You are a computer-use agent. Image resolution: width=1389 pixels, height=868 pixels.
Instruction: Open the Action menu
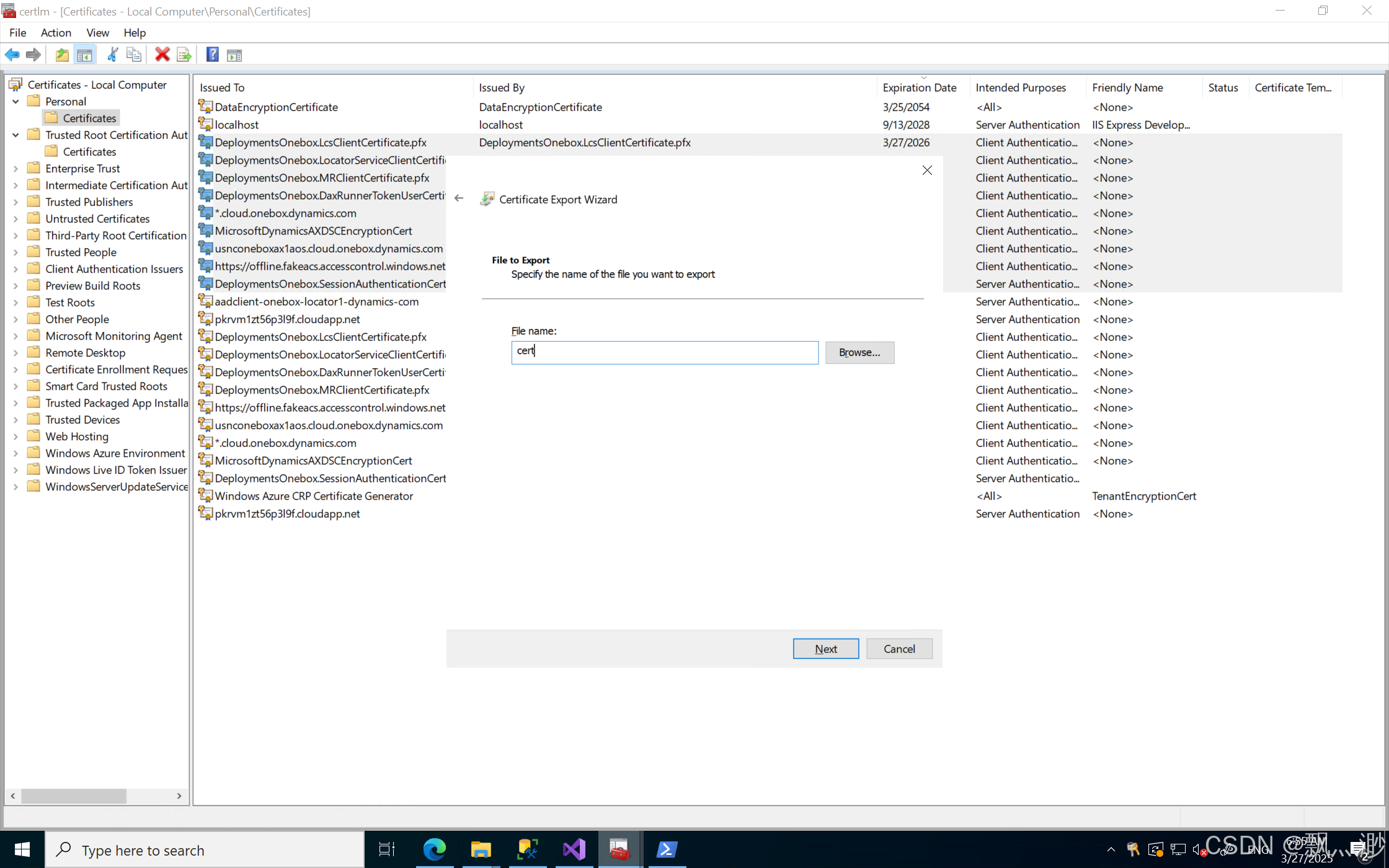click(56, 33)
